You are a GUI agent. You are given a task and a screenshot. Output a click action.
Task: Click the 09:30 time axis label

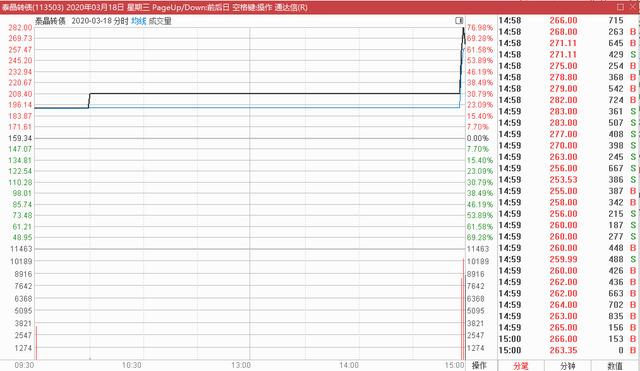[x=24, y=365]
